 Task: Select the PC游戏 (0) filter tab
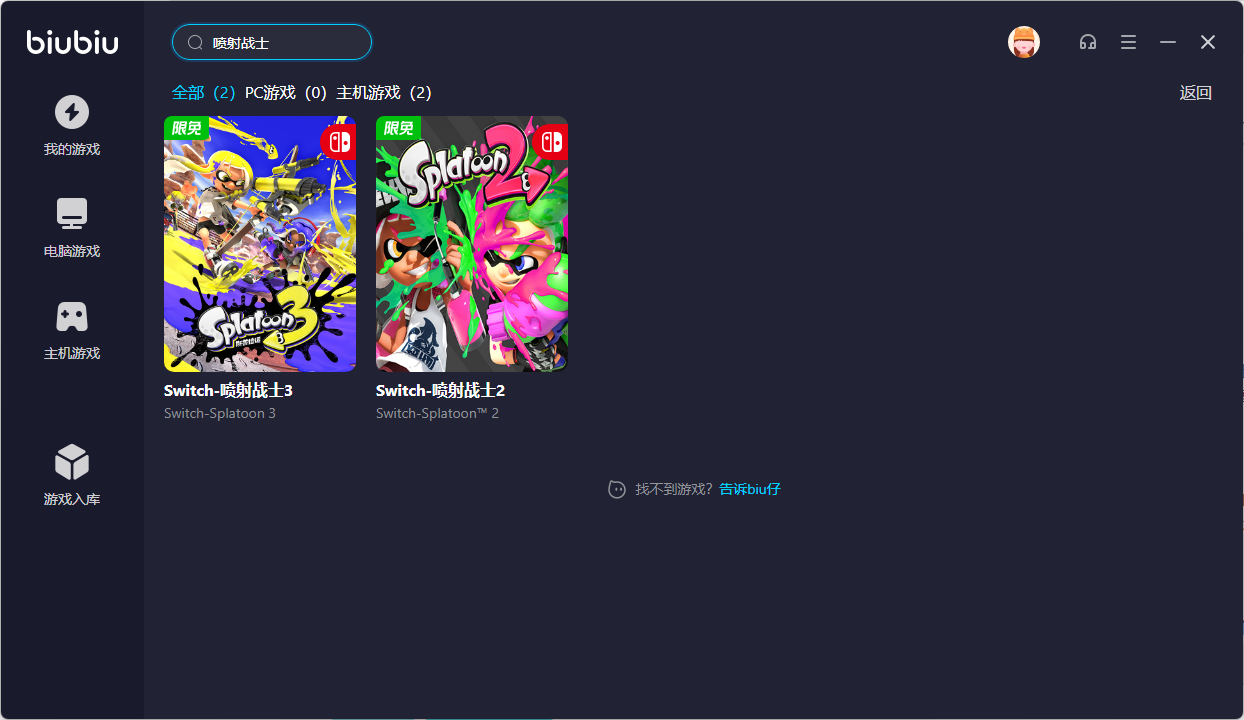pos(286,93)
